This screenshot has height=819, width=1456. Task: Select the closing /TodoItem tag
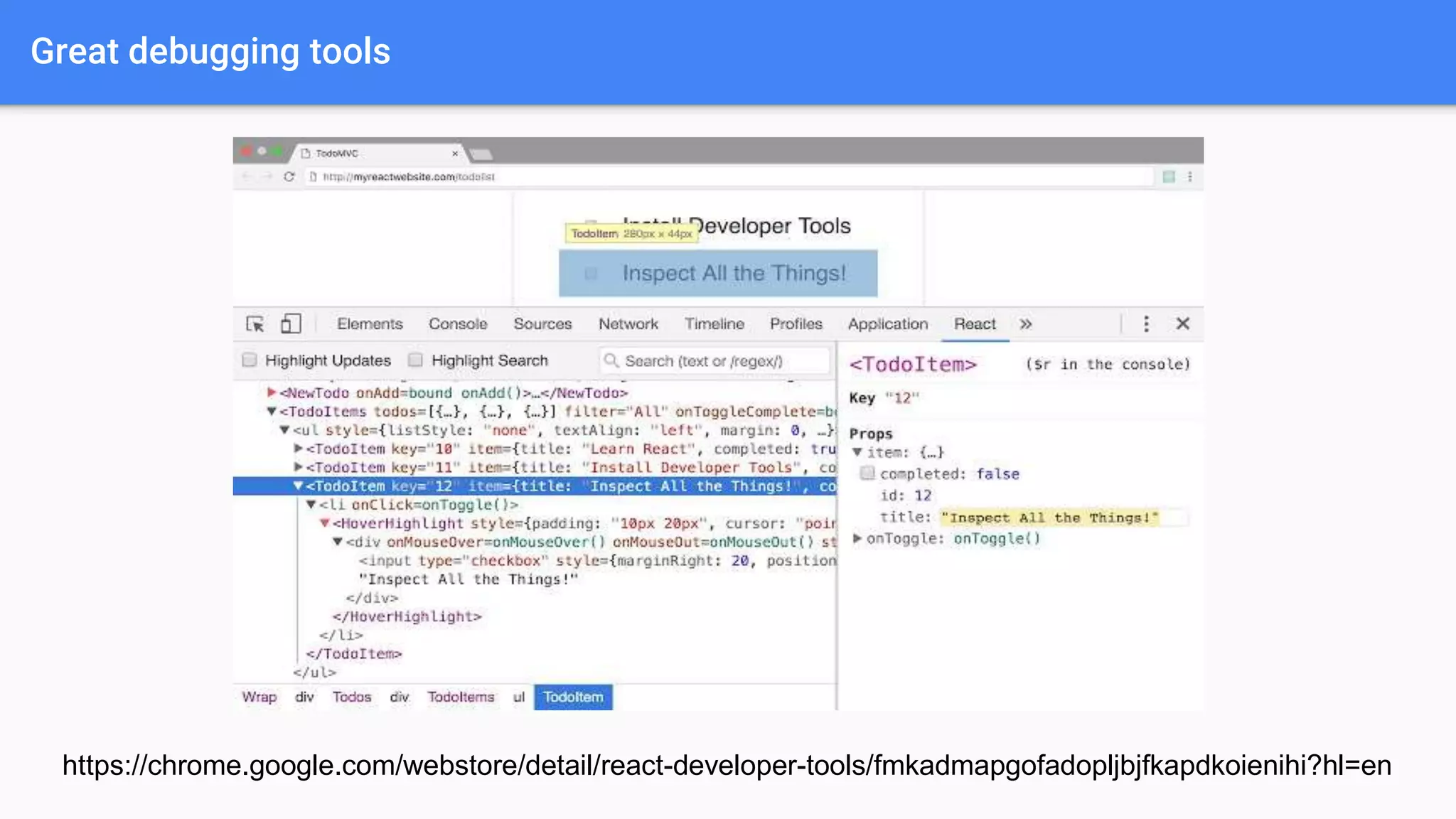(353, 653)
